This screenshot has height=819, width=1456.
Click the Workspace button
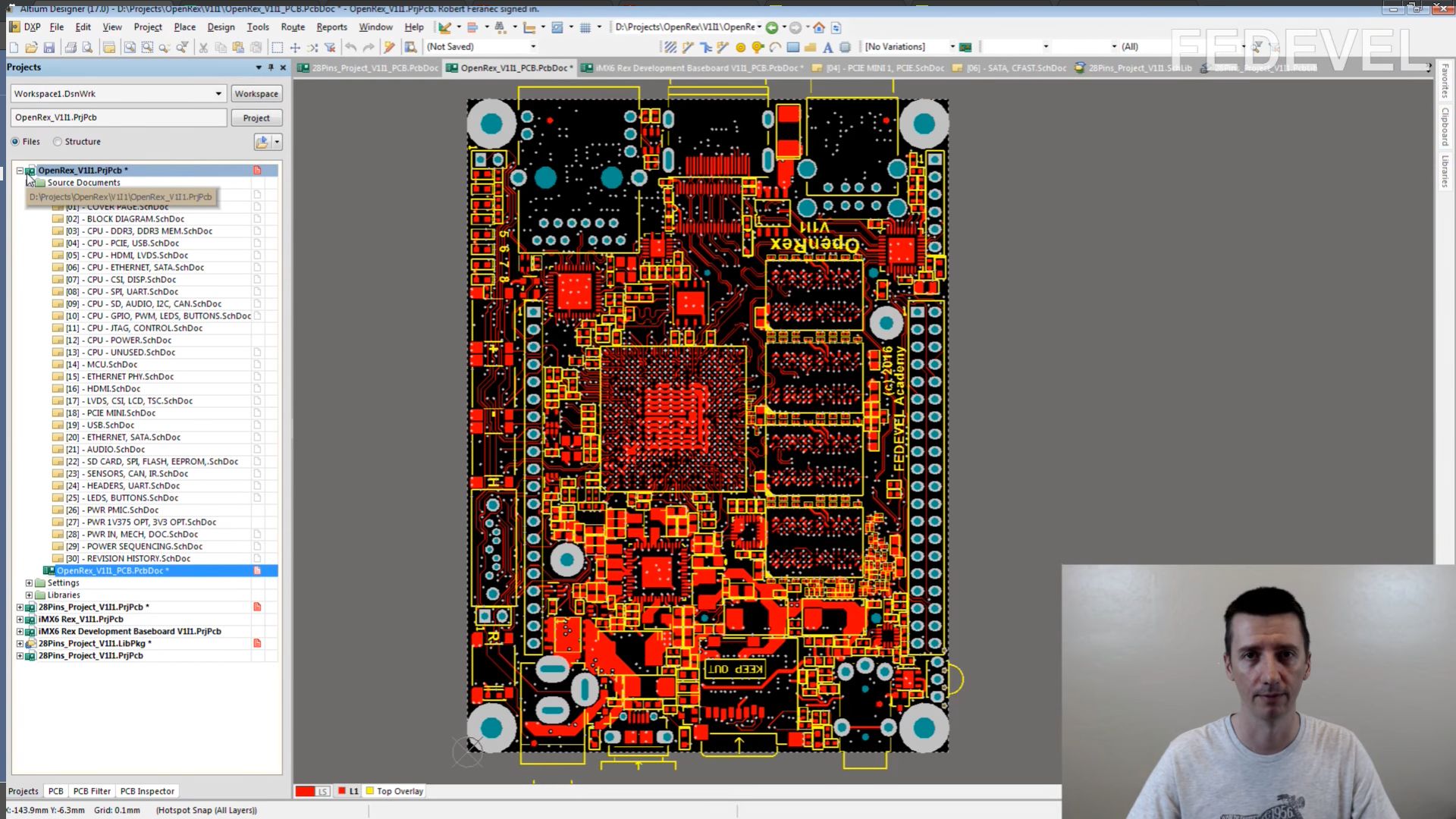(x=256, y=94)
